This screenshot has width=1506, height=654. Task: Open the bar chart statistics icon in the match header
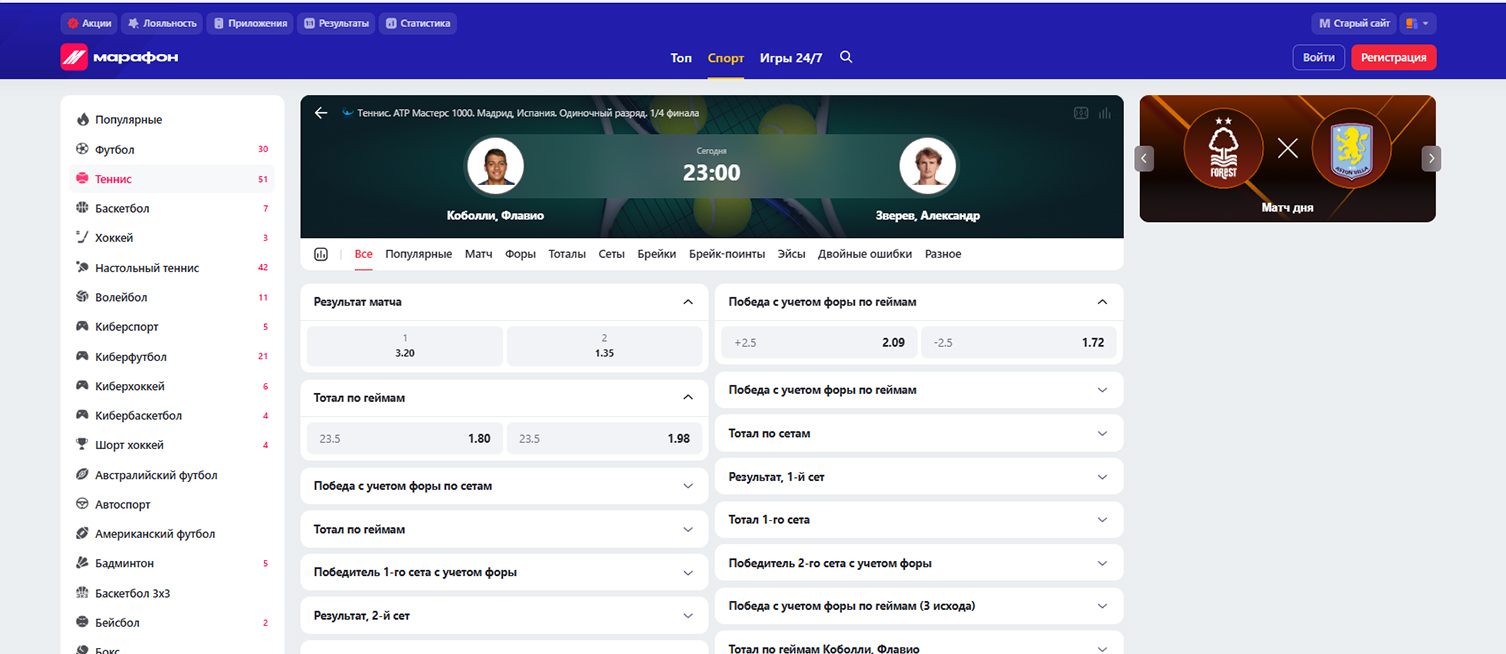1105,113
